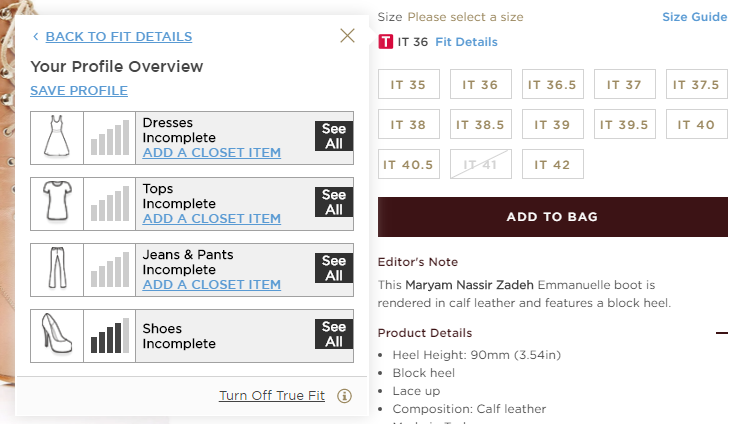Click the Dresses profile strength bars icon
This screenshot has height=424, width=745.
[110, 137]
